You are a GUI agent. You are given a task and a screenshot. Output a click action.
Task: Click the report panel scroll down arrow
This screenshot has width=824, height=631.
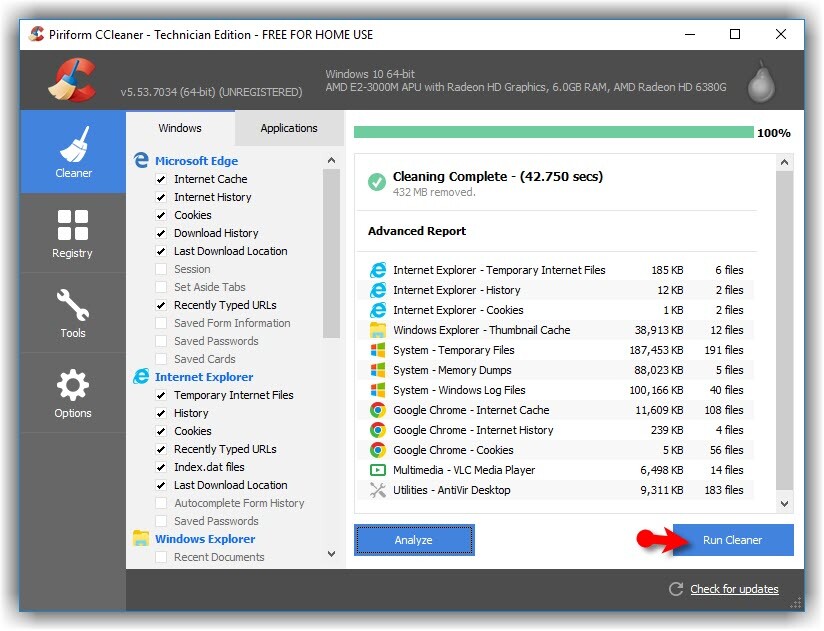pyautogui.click(x=784, y=503)
